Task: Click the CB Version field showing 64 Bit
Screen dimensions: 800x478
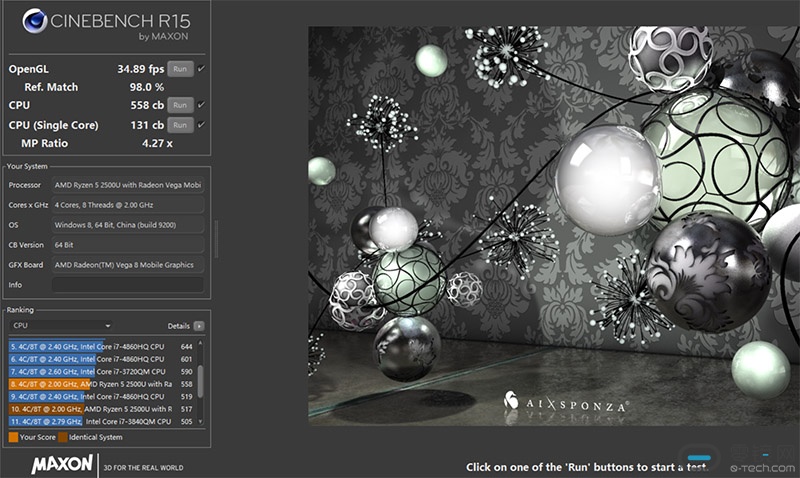Action: tap(128, 245)
